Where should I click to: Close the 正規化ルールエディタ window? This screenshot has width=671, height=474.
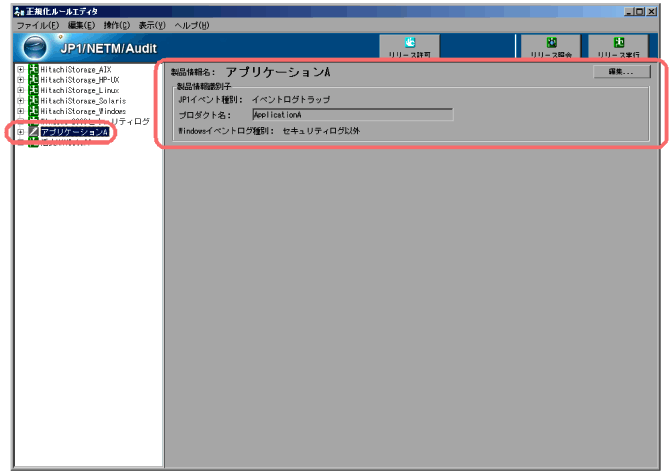pyautogui.click(x=651, y=12)
